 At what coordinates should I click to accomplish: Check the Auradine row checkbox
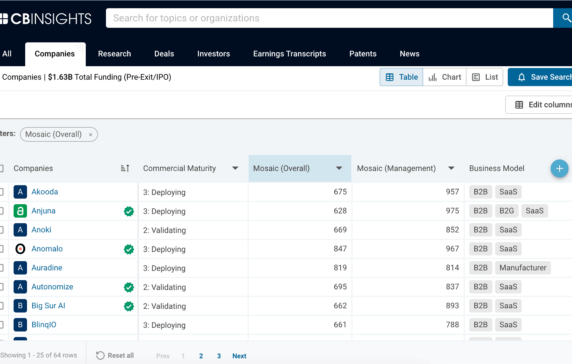pos(1,268)
